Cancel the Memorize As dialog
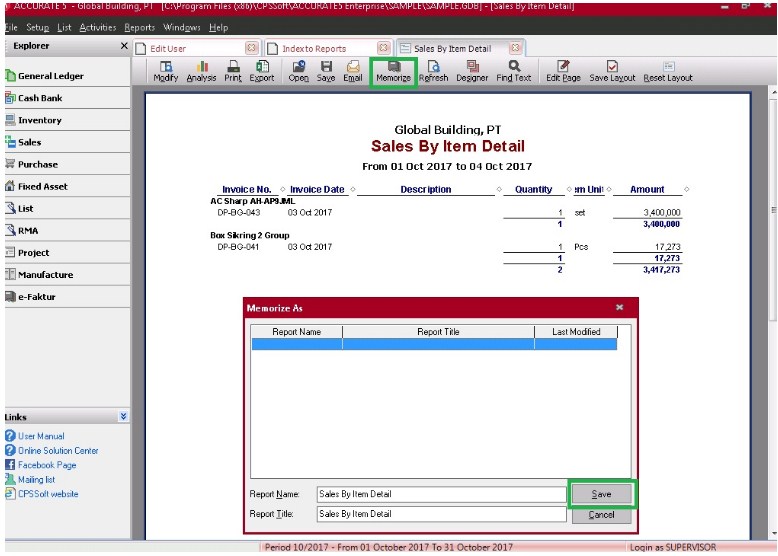Screen dimensions: 778x556 tap(601, 515)
